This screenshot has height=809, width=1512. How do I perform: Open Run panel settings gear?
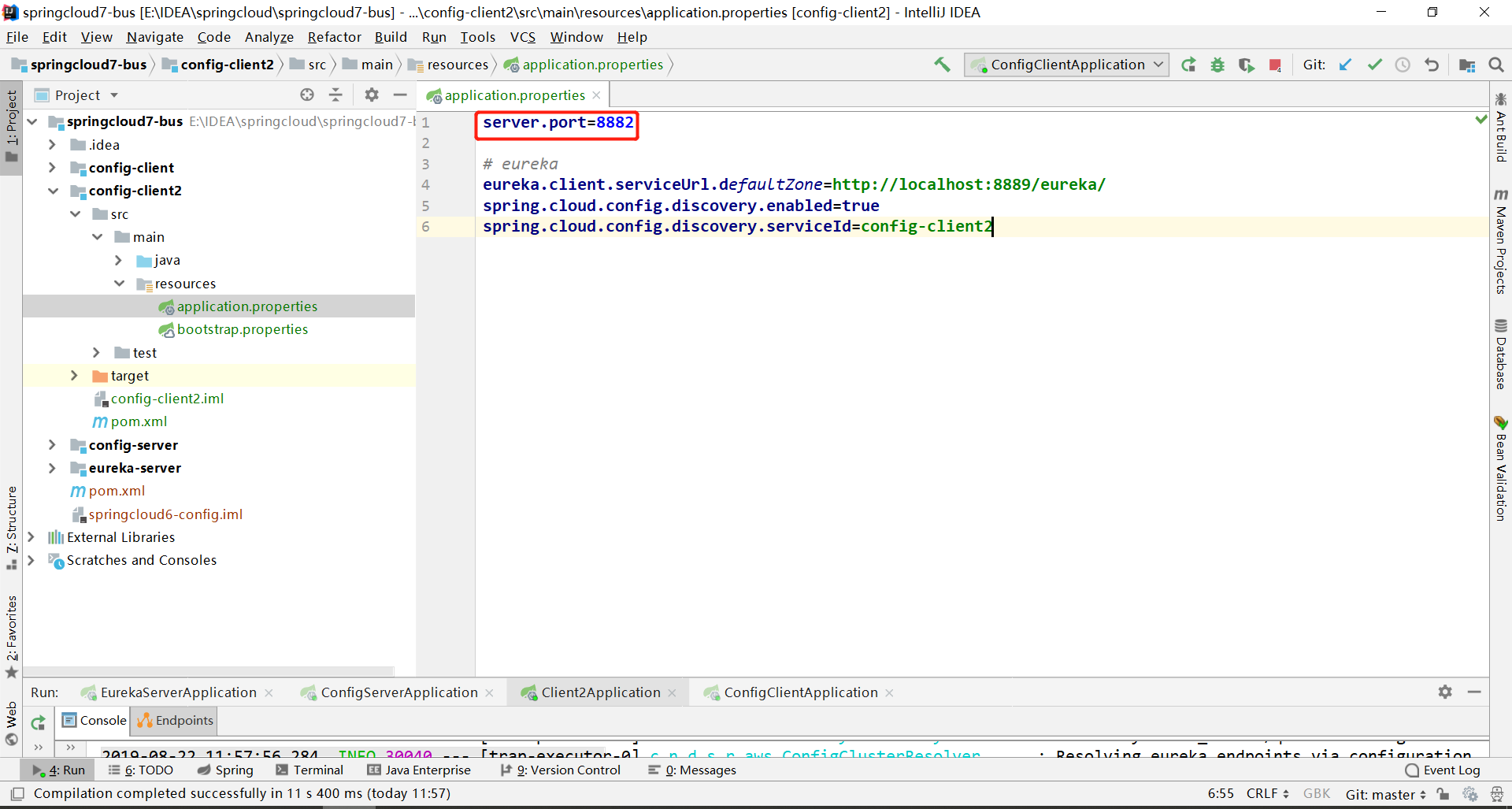coord(1445,692)
